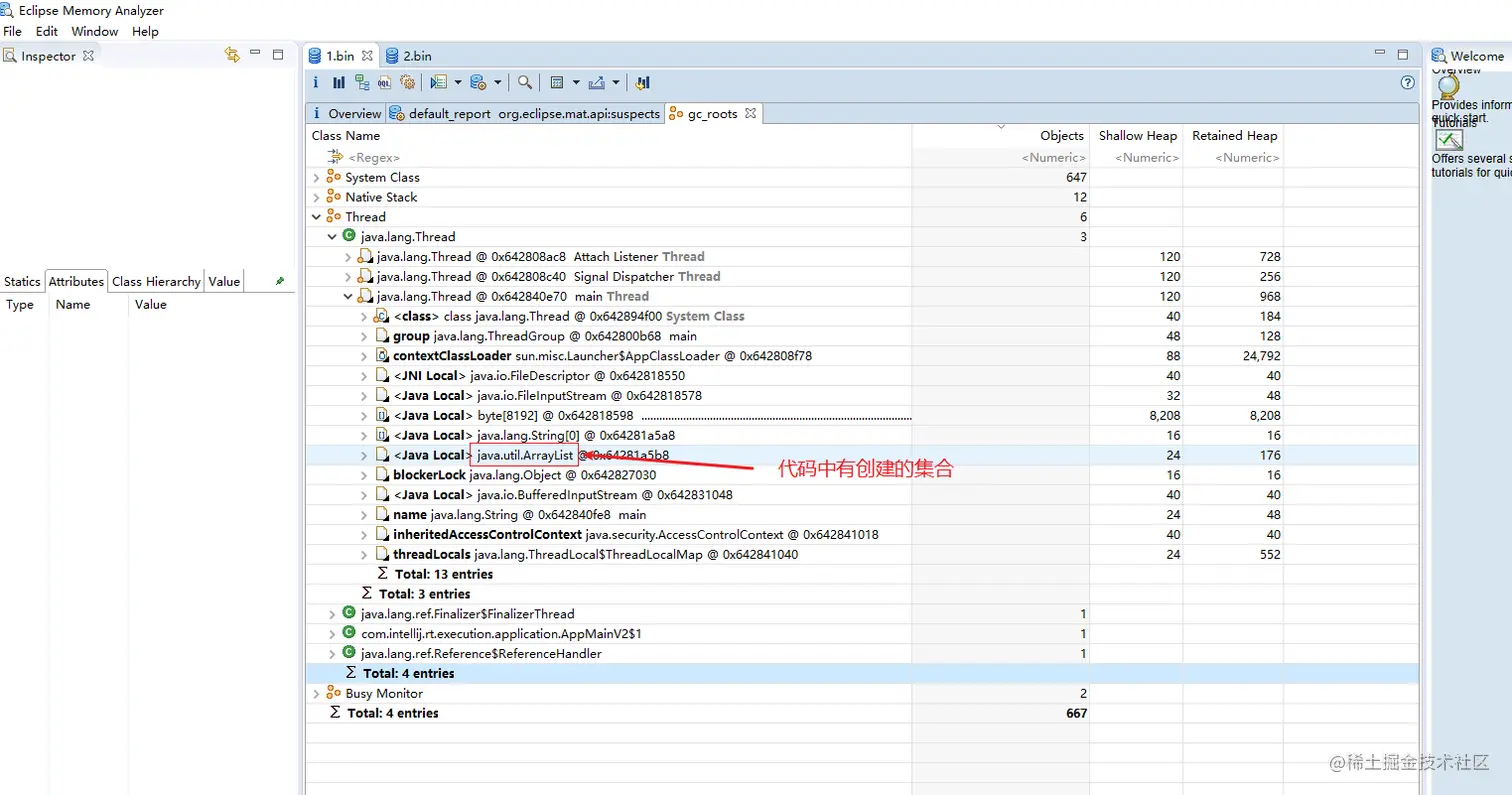Open the File menu
Viewport: 1512px width, 795px height.
point(12,32)
